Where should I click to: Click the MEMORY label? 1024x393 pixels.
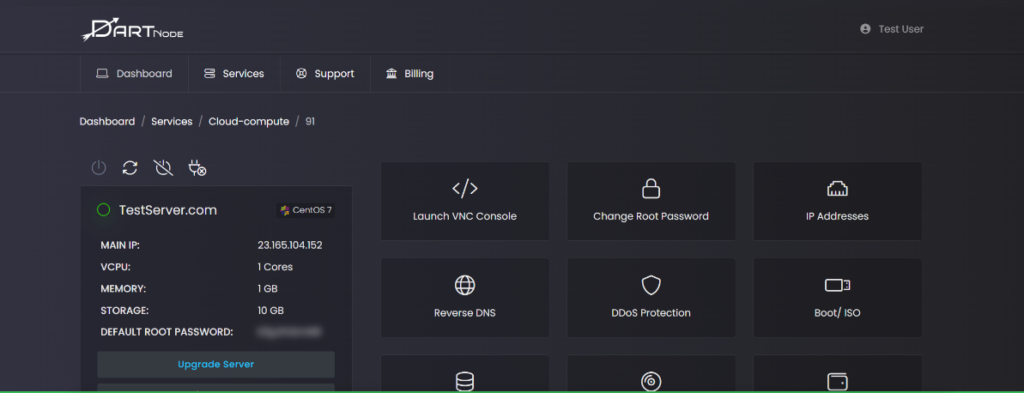[x=123, y=289]
